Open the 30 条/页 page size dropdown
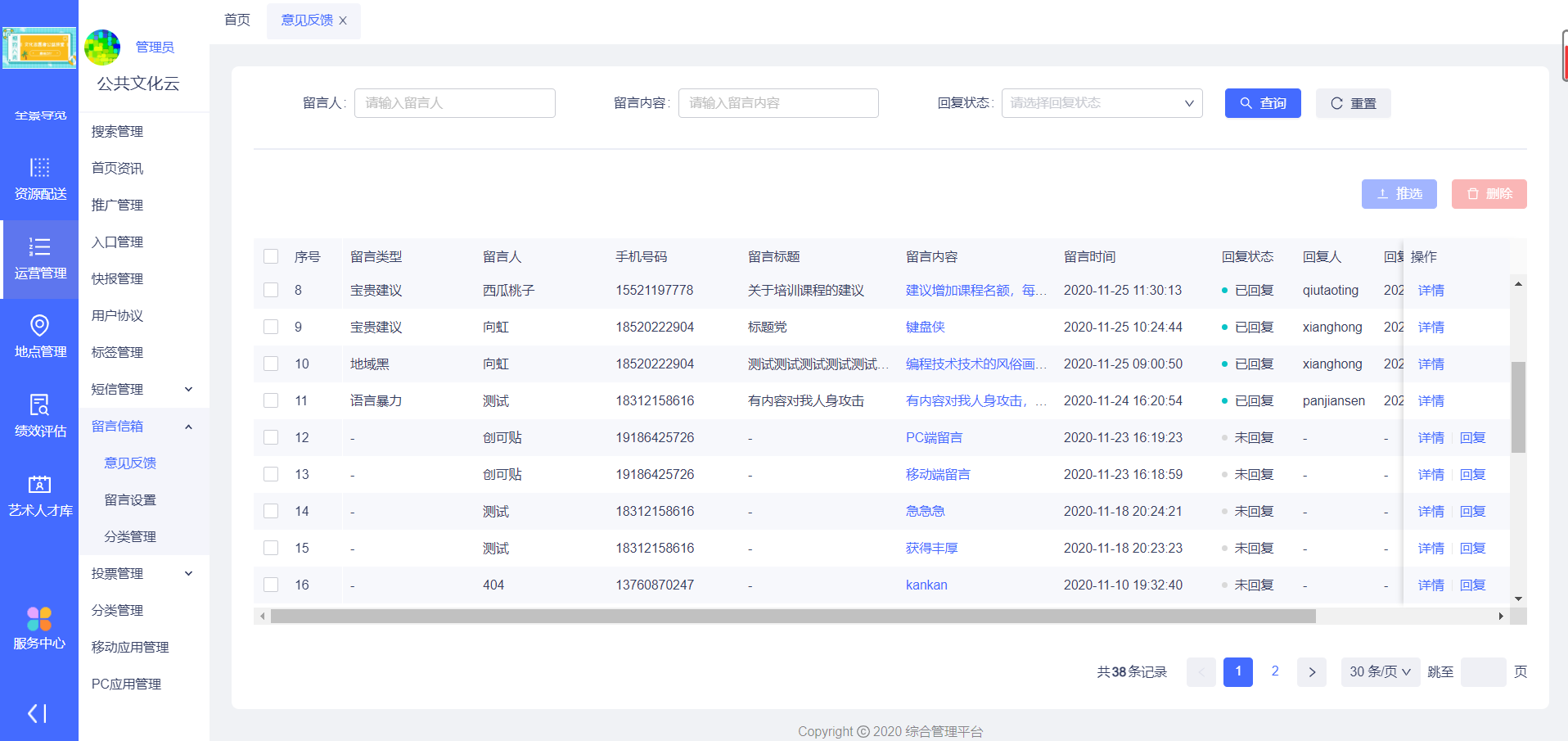Viewport: 1568px width, 741px height. 1381,671
